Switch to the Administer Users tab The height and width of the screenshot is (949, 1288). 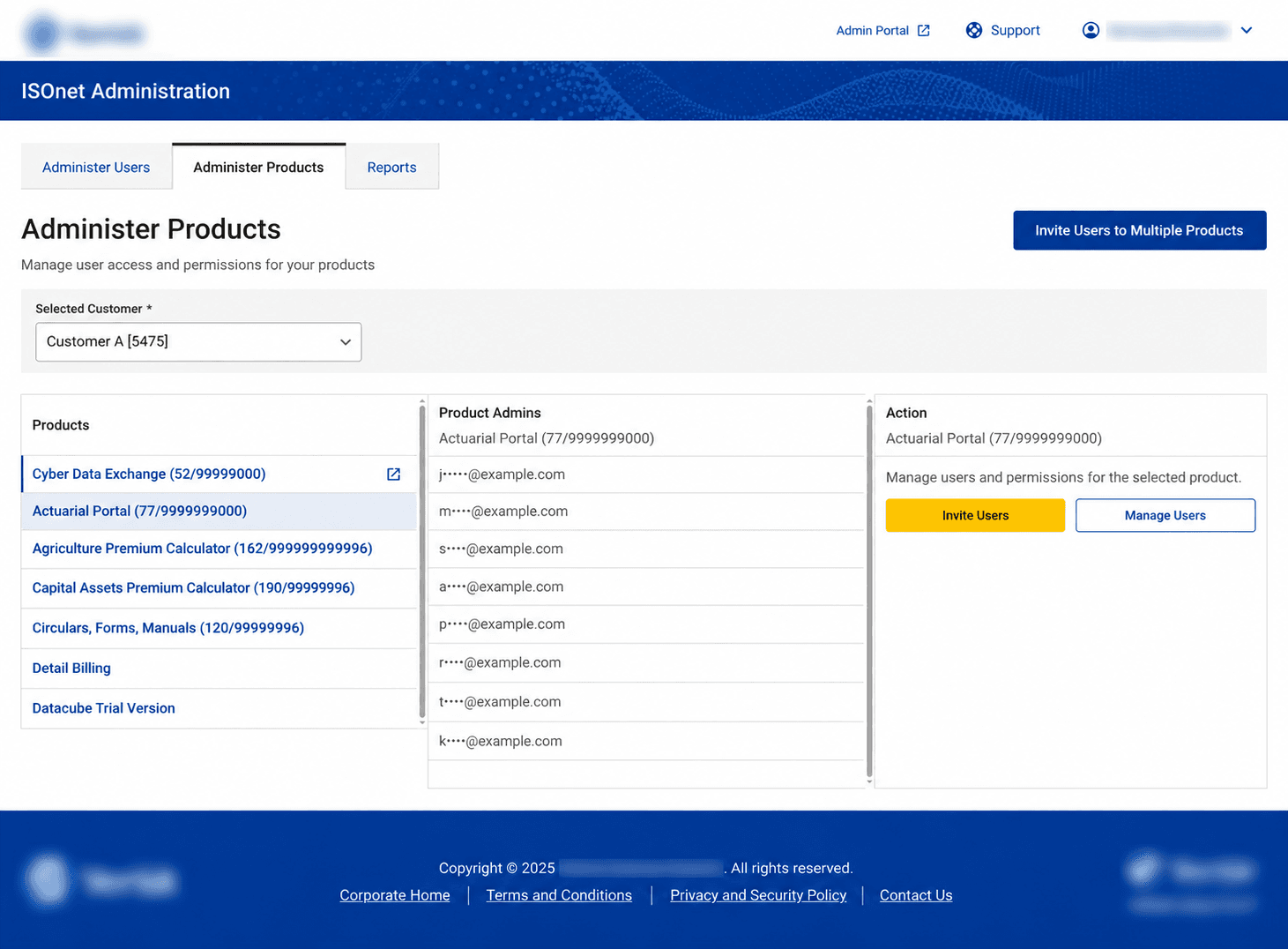[96, 168]
